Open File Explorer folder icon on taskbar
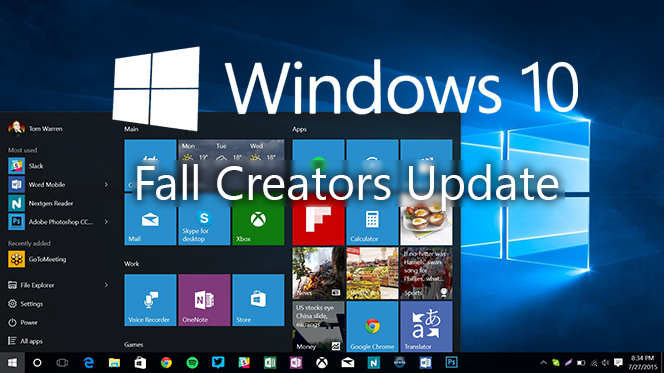The width and height of the screenshot is (664, 373). (114, 363)
